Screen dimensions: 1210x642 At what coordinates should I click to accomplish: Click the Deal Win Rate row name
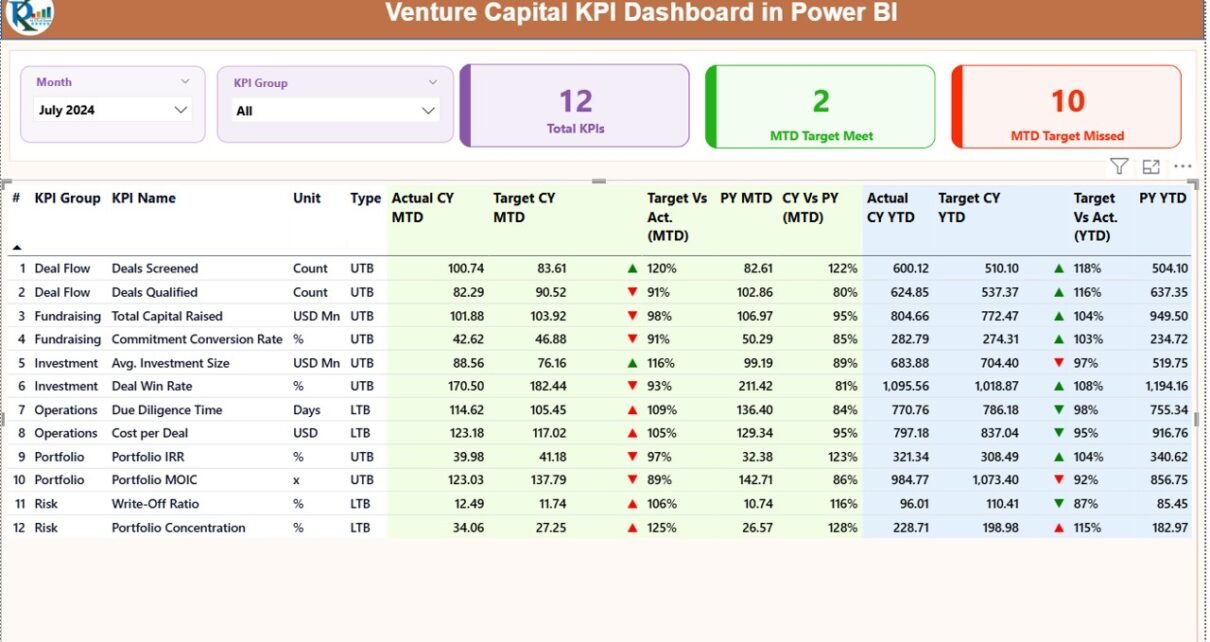pos(151,387)
